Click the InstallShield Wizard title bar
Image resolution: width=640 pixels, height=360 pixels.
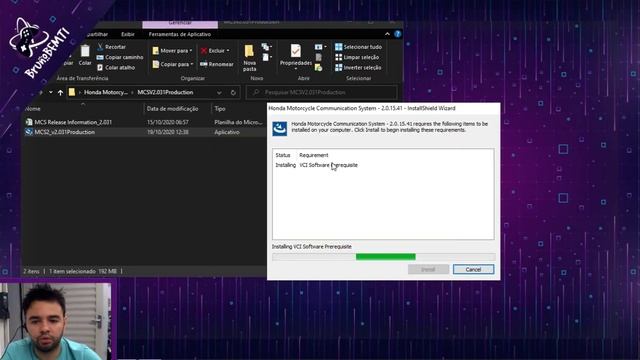[383, 108]
